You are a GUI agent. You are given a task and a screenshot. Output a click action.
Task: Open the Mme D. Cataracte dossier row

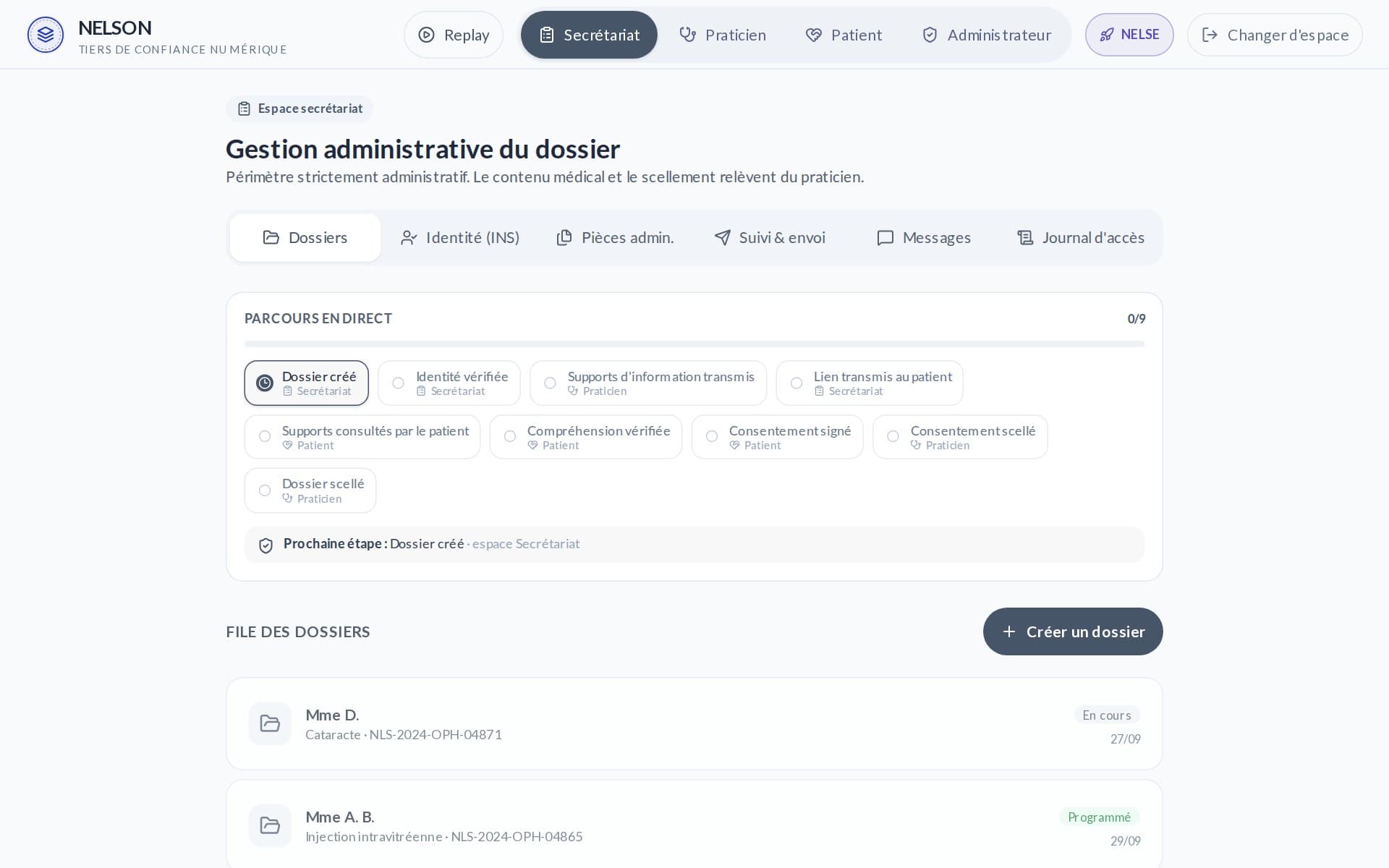(x=694, y=723)
